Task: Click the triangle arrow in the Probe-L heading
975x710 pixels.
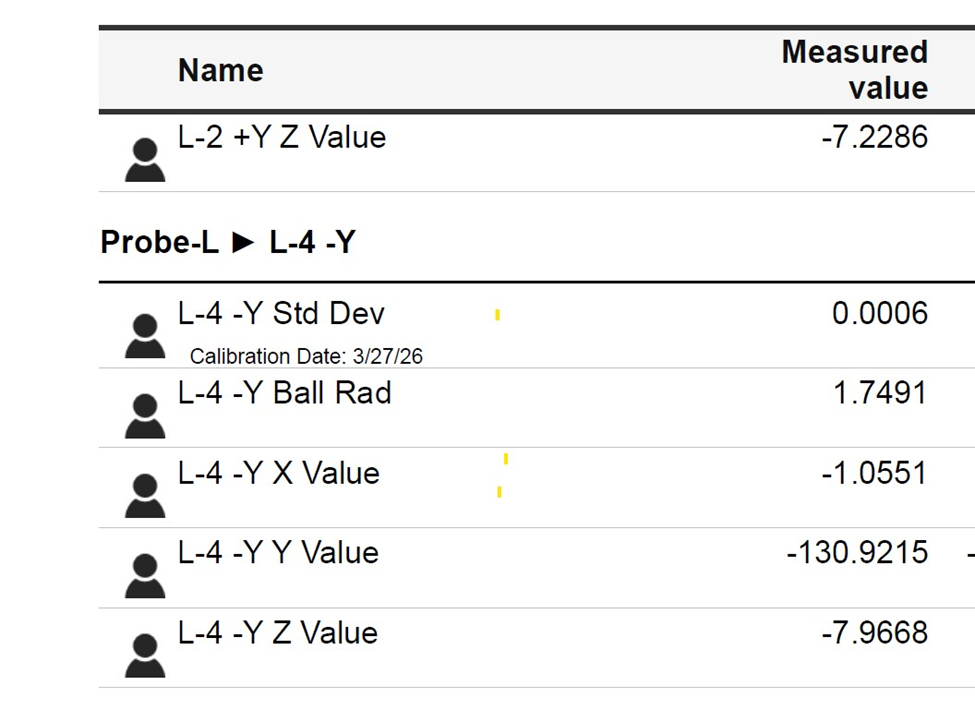Action: 243,243
